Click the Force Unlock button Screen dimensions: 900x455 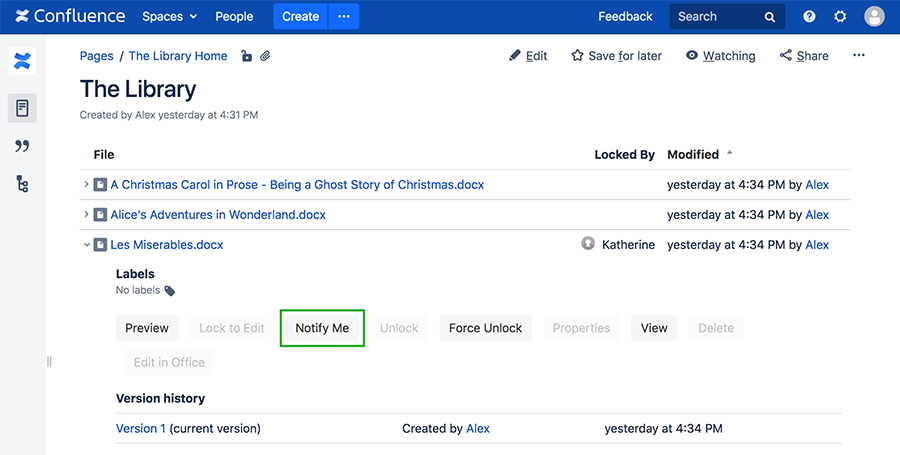[486, 328]
